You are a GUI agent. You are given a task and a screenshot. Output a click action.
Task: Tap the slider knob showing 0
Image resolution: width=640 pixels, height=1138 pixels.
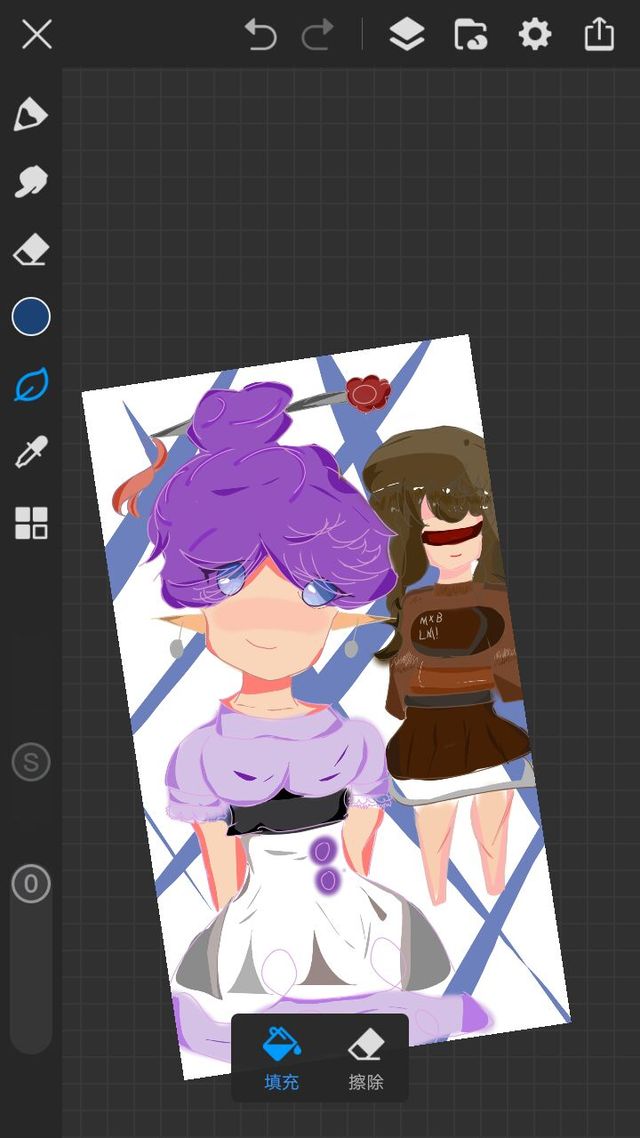tap(31, 884)
